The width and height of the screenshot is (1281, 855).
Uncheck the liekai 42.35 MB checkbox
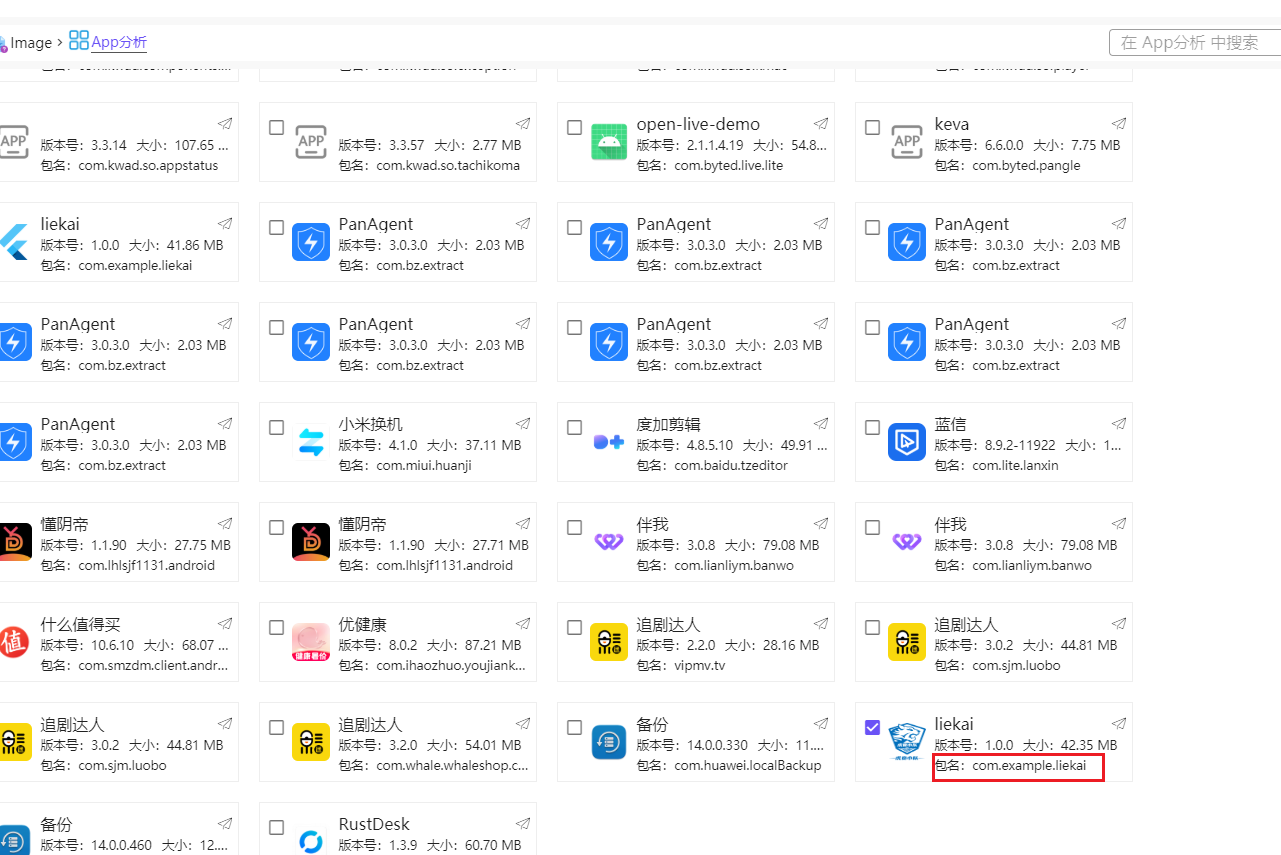pyautogui.click(x=873, y=728)
